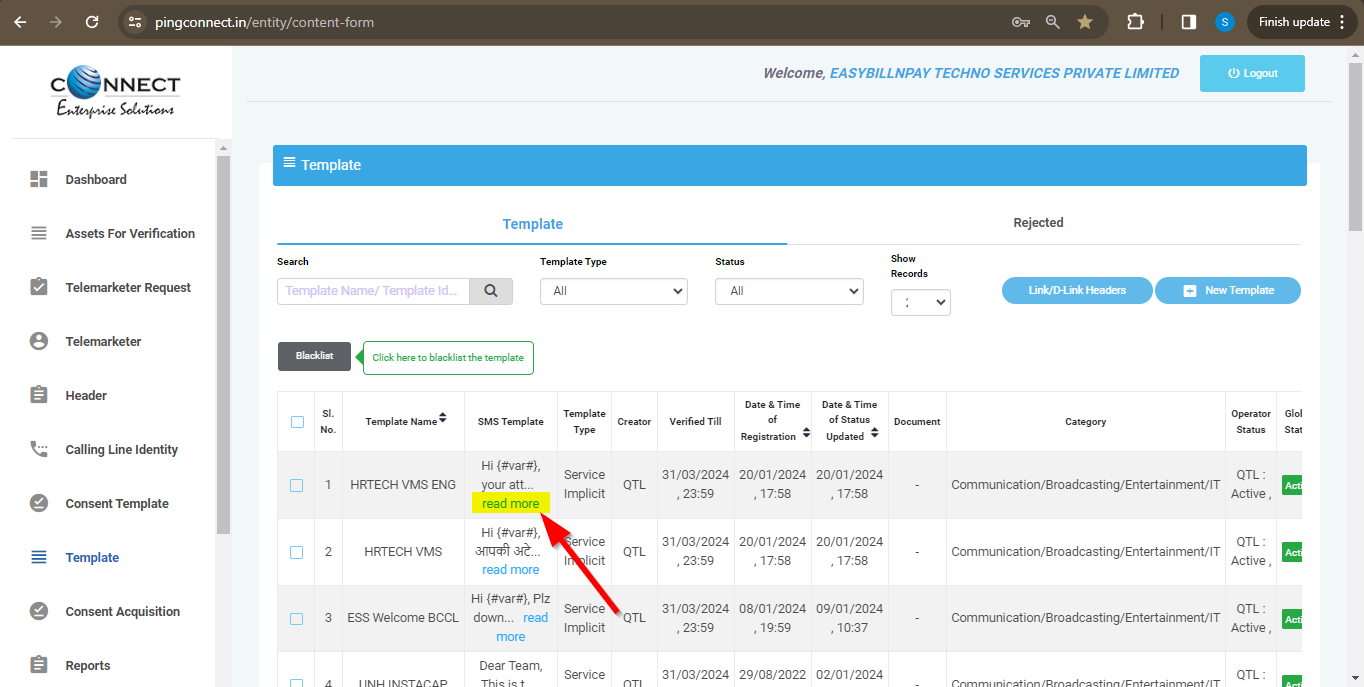Reload the page in browser

tap(92, 22)
